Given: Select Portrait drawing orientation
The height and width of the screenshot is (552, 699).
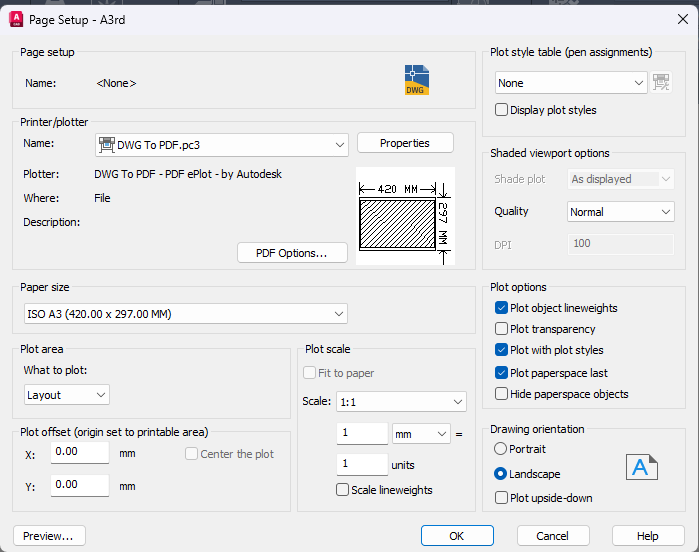Looking at the screenshot, I should 502,450.
